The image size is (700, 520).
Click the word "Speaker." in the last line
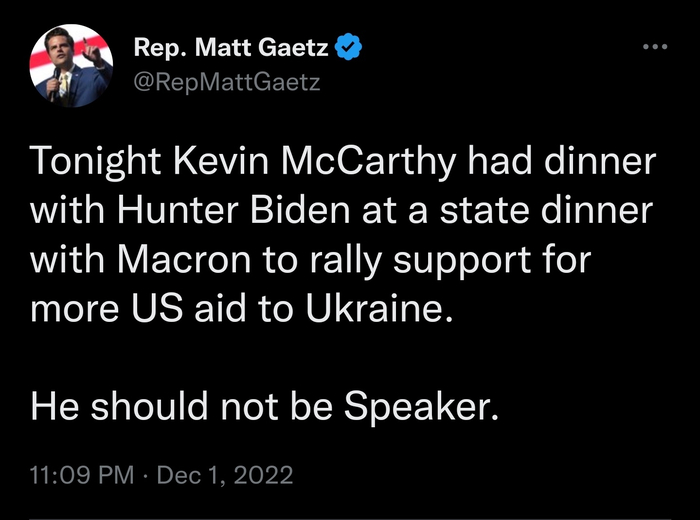[421, 405]
